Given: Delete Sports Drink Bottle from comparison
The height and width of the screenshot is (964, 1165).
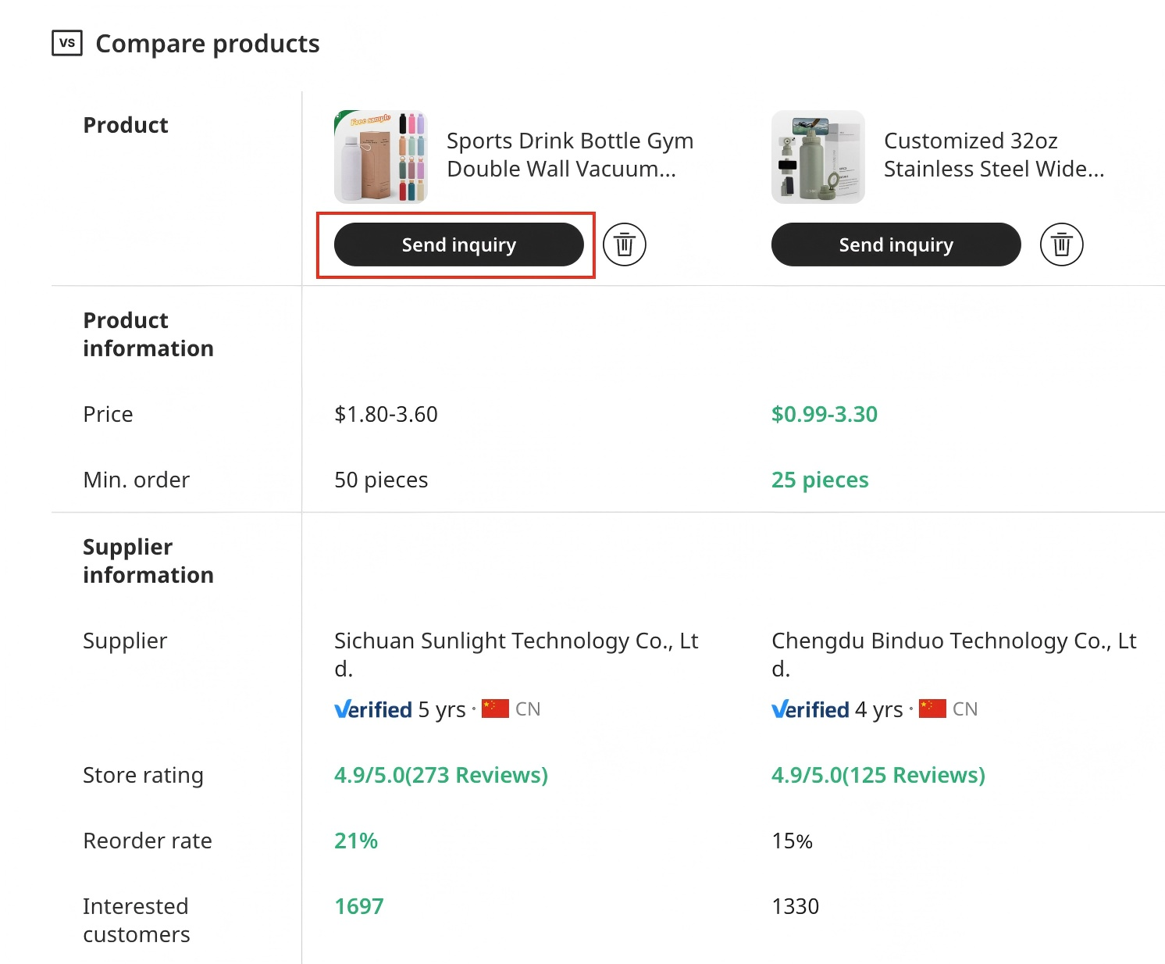Looking at the screenshot, I should (x=624, y=245).
